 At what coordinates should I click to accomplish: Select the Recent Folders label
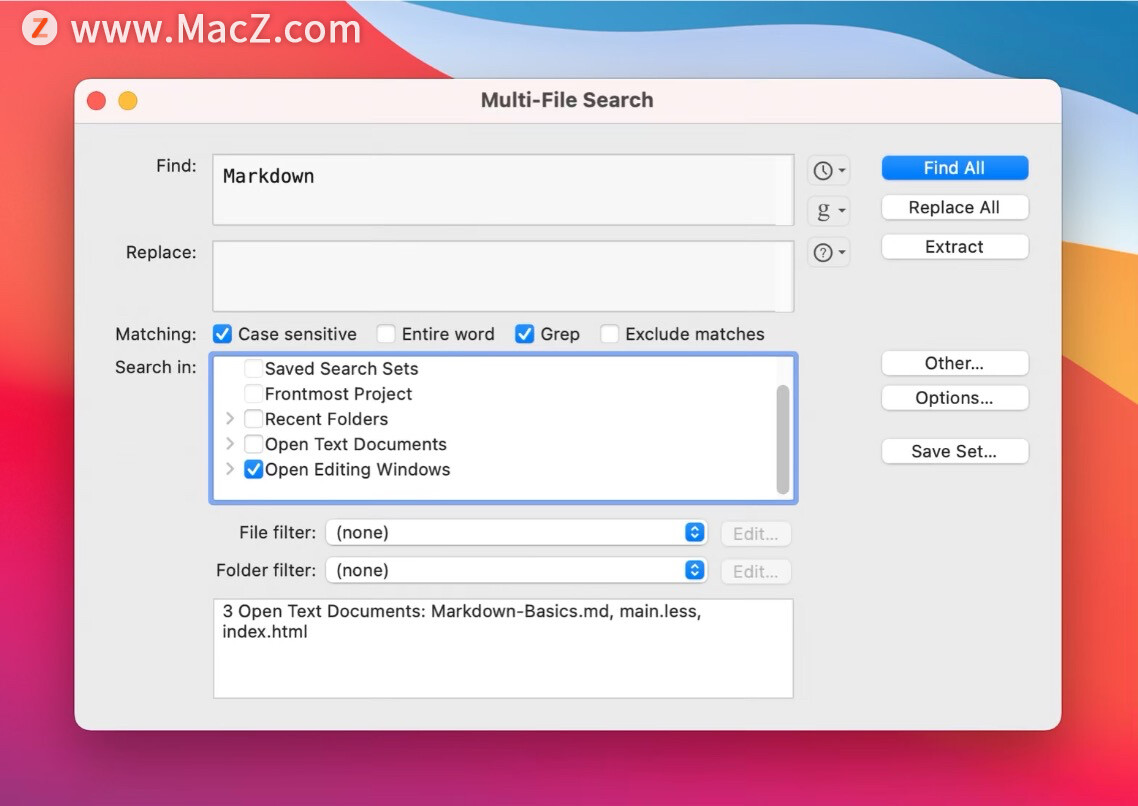tap(326, 419)
